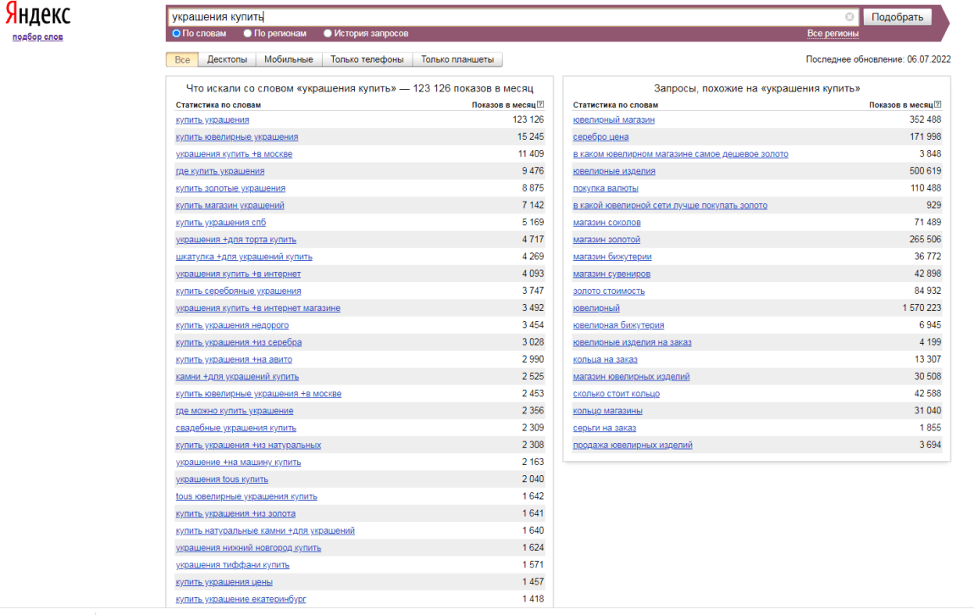974x616 pixels.
Task: Open 'магазин золотой' similar query link
Action: click(x=606, y=240)
